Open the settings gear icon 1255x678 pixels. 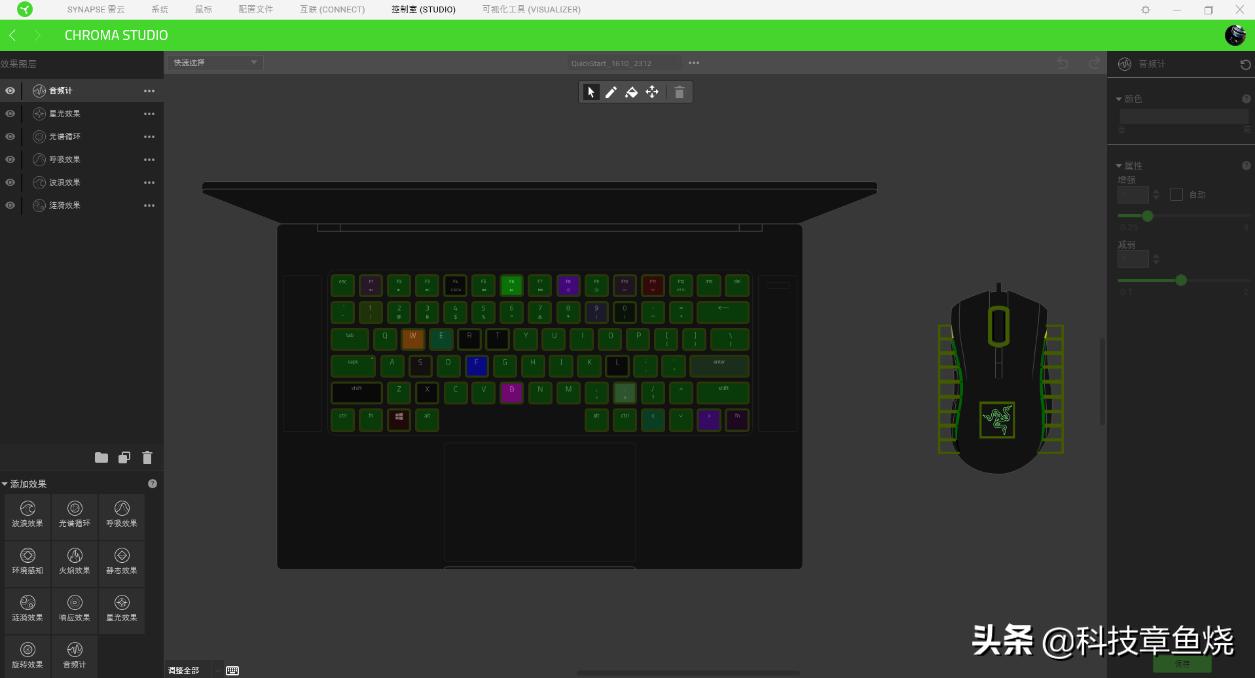[1146, 9]
